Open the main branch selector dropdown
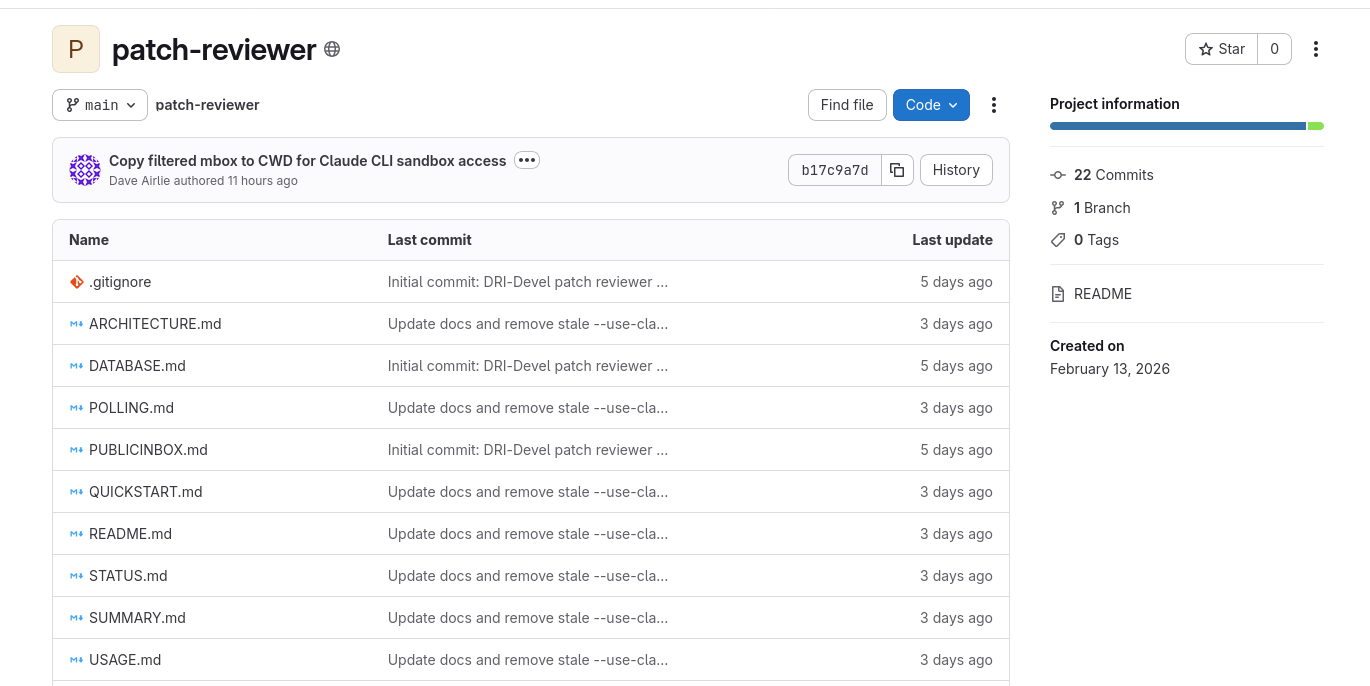Viewport: 1370px width, 686px height. point(100,105)
